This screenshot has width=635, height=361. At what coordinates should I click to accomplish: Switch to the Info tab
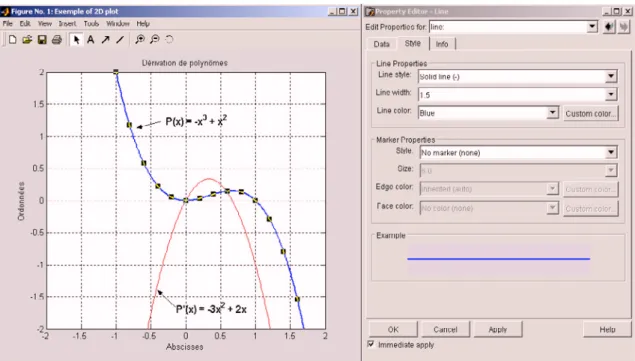[442, 44]
